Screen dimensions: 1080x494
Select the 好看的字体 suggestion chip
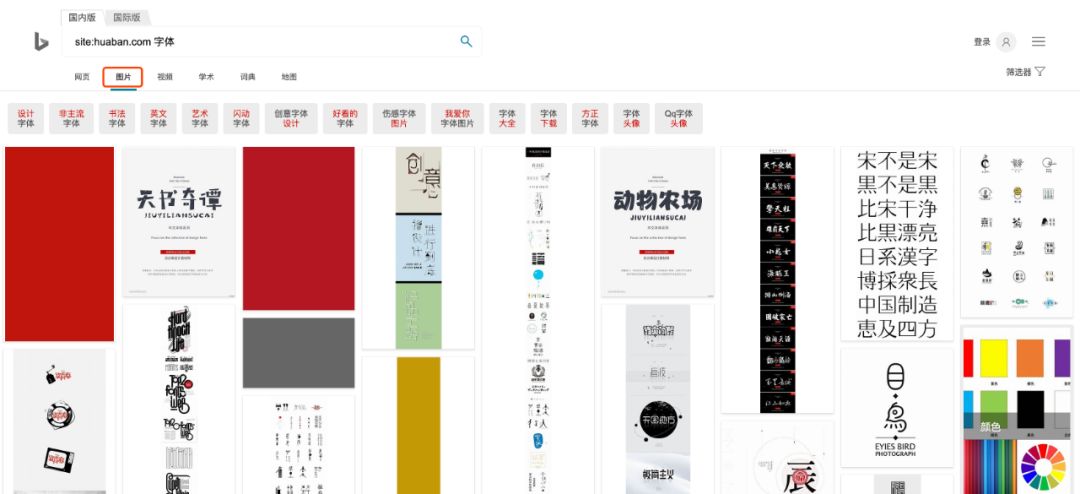(x=345, y=119)
